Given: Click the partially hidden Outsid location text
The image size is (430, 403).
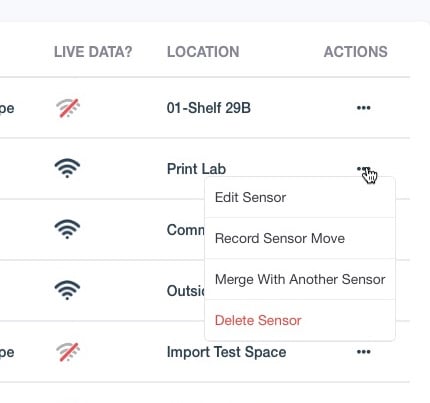Looking at the screenshot, I should click(186, 291).
